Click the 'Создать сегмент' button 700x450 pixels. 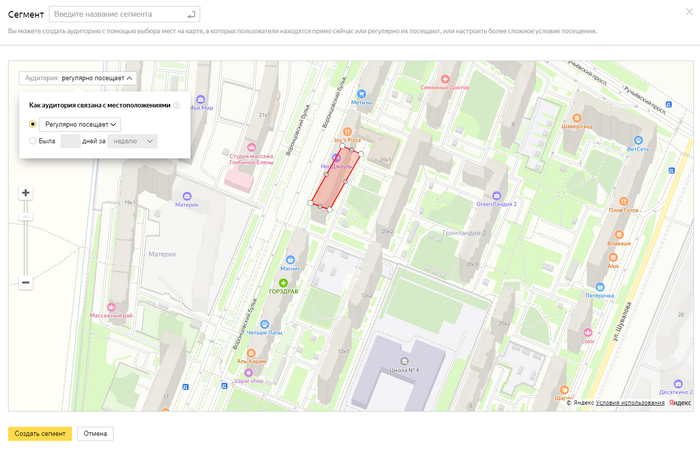40,434
